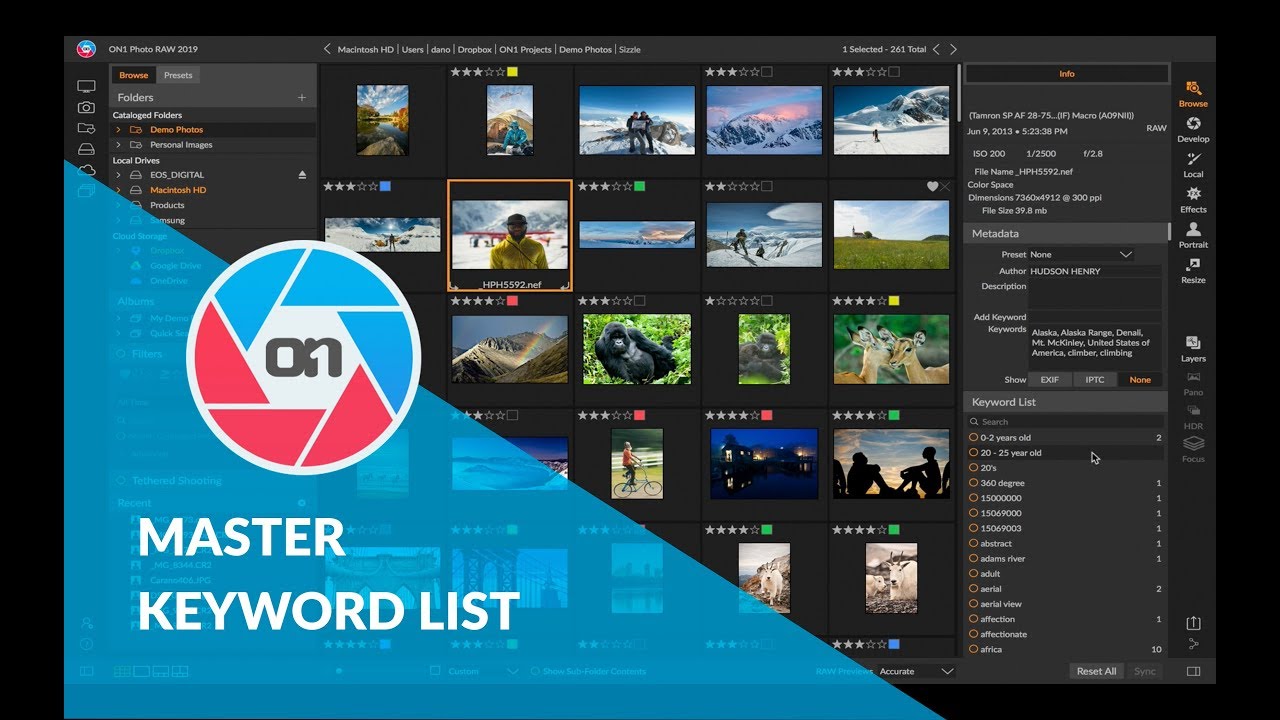Toggle the 'affection' keyword circle
1280x720 pixels.
click(x=974, y=619)
